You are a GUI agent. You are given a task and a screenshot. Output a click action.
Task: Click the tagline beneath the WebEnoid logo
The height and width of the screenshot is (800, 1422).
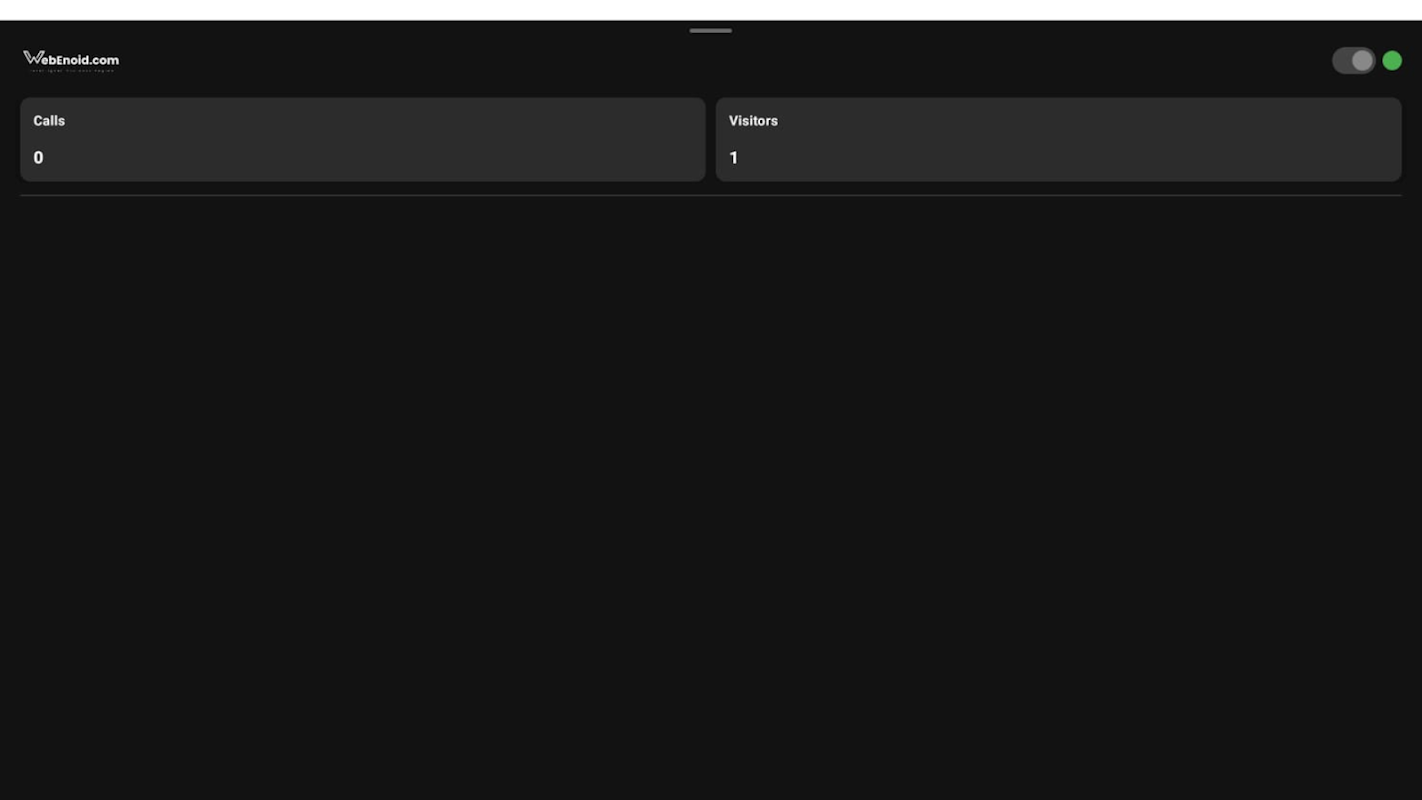click(72, 70)
